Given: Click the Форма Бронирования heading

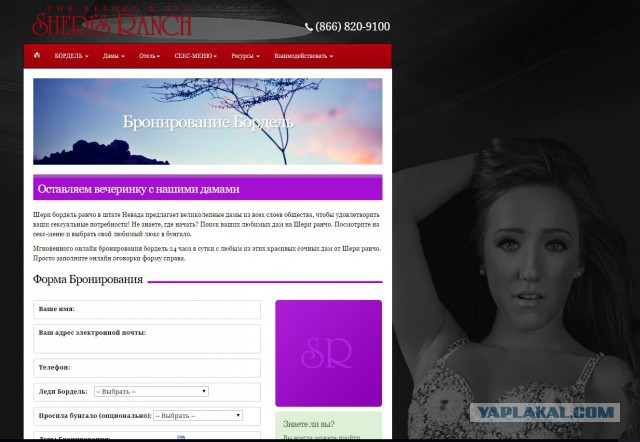Looking at the screenshot, I should (88, 280).
